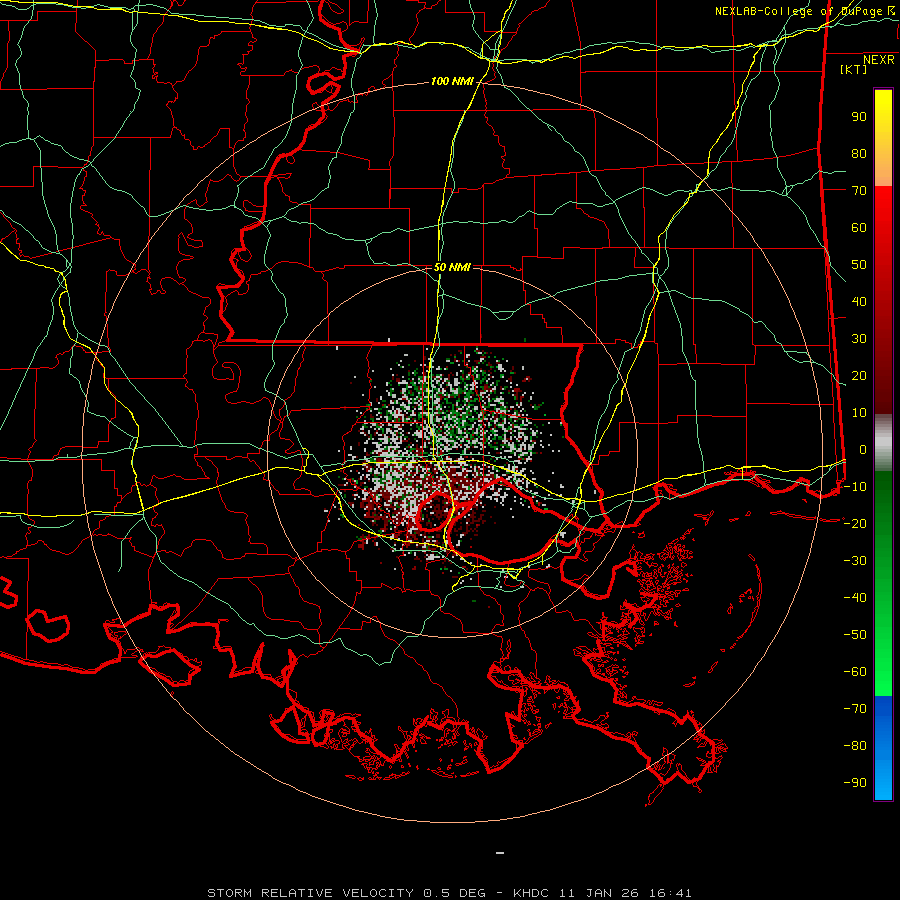Click the KHDC station identifier in the caption
This screenshot has height=900, width=900.
(x=531, y=893)
